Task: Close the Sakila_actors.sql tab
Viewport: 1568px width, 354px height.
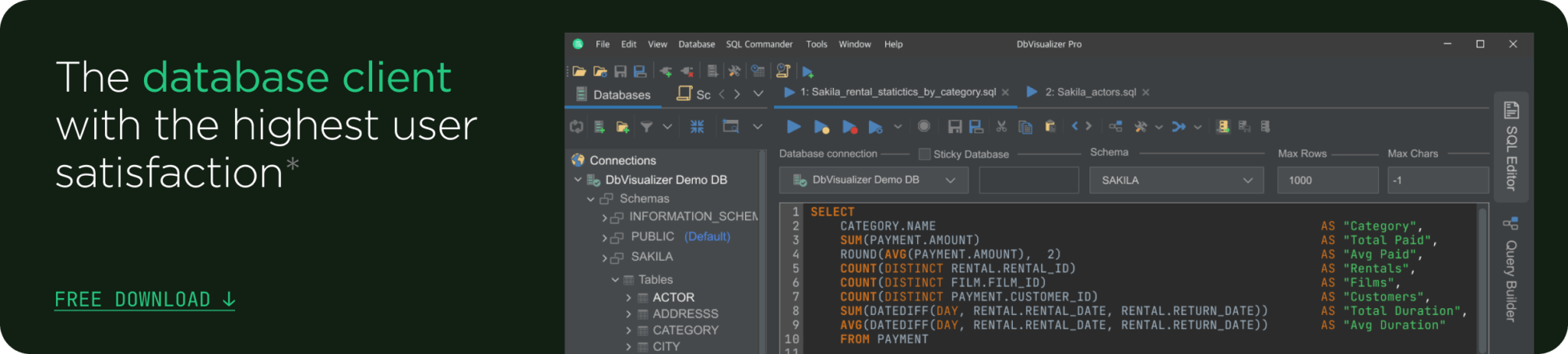Action: [x=1145, y=93]
